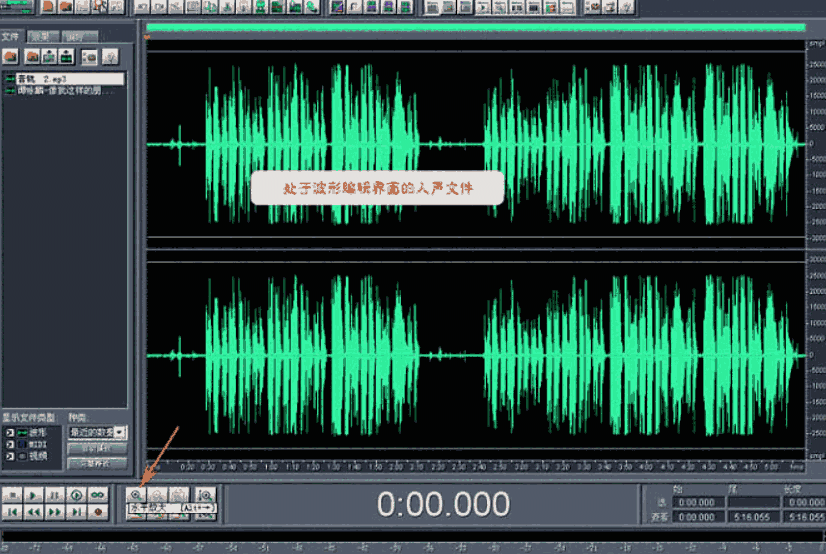
Task: Pause the audio using the Pause button
Action: (x=54, y=495)
